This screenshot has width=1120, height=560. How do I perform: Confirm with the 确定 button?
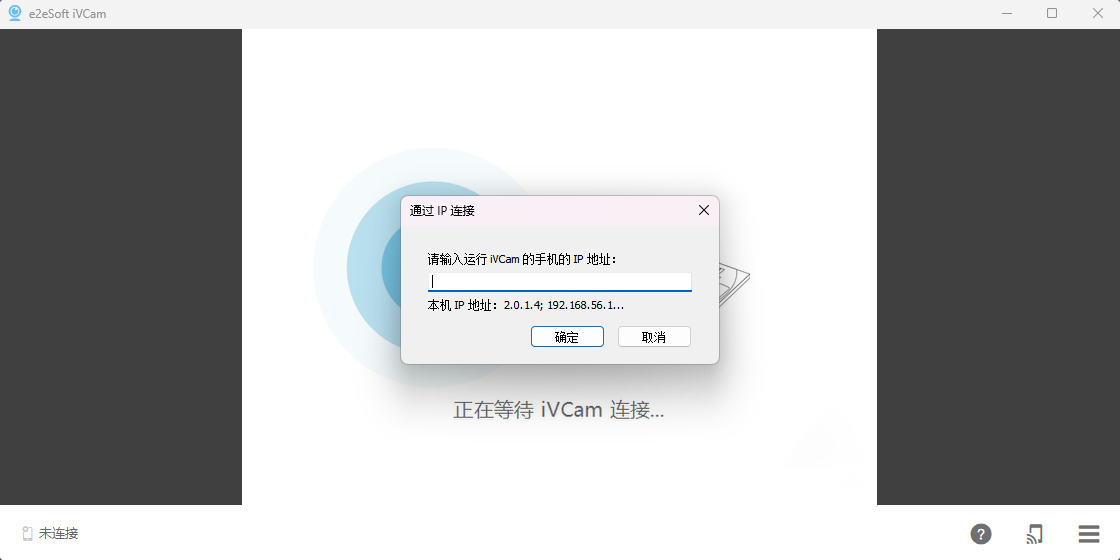click(x=567, y=337)
